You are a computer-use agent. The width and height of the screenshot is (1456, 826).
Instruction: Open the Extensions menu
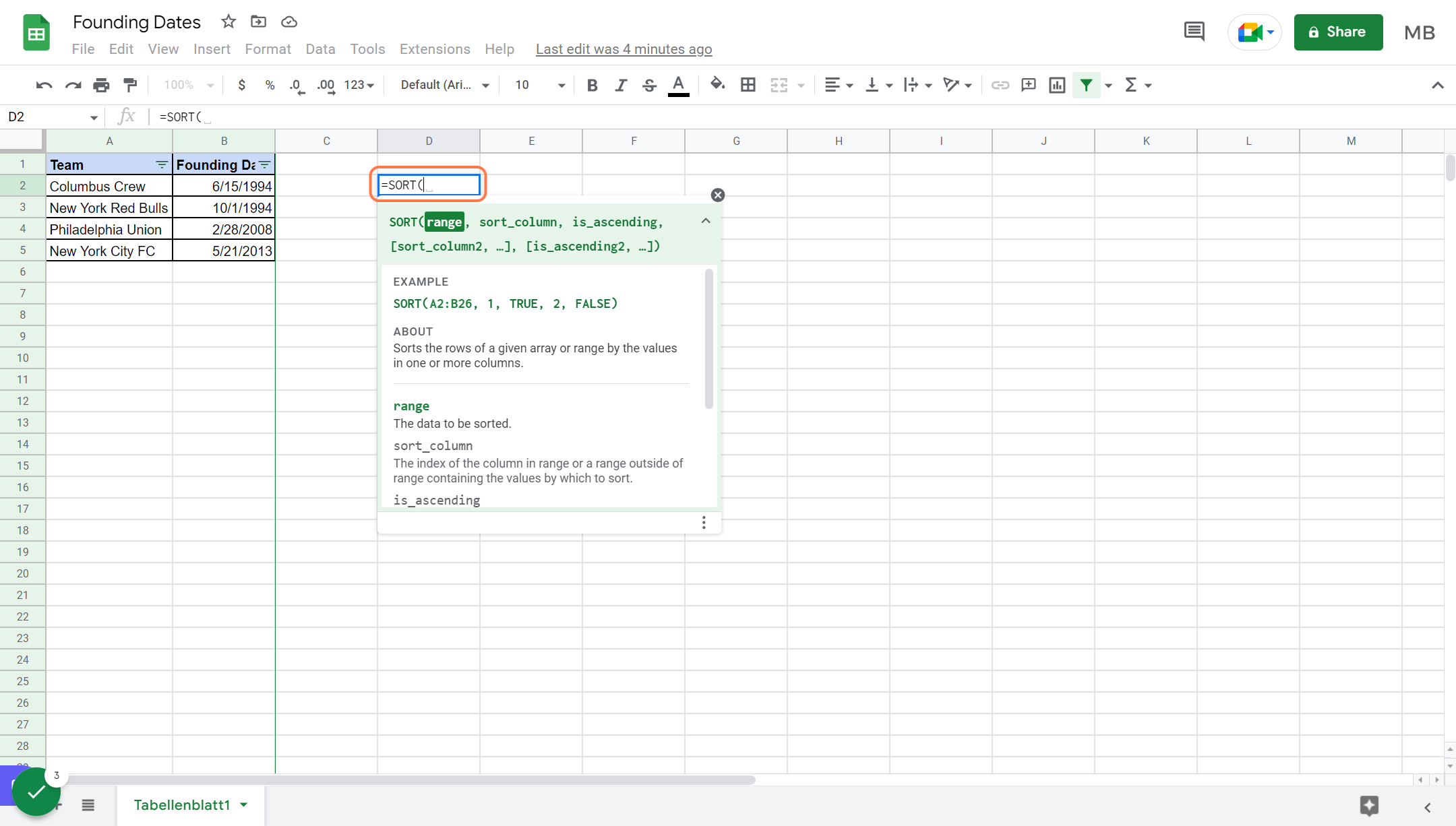pyautogui.click(x=435, y=49)
